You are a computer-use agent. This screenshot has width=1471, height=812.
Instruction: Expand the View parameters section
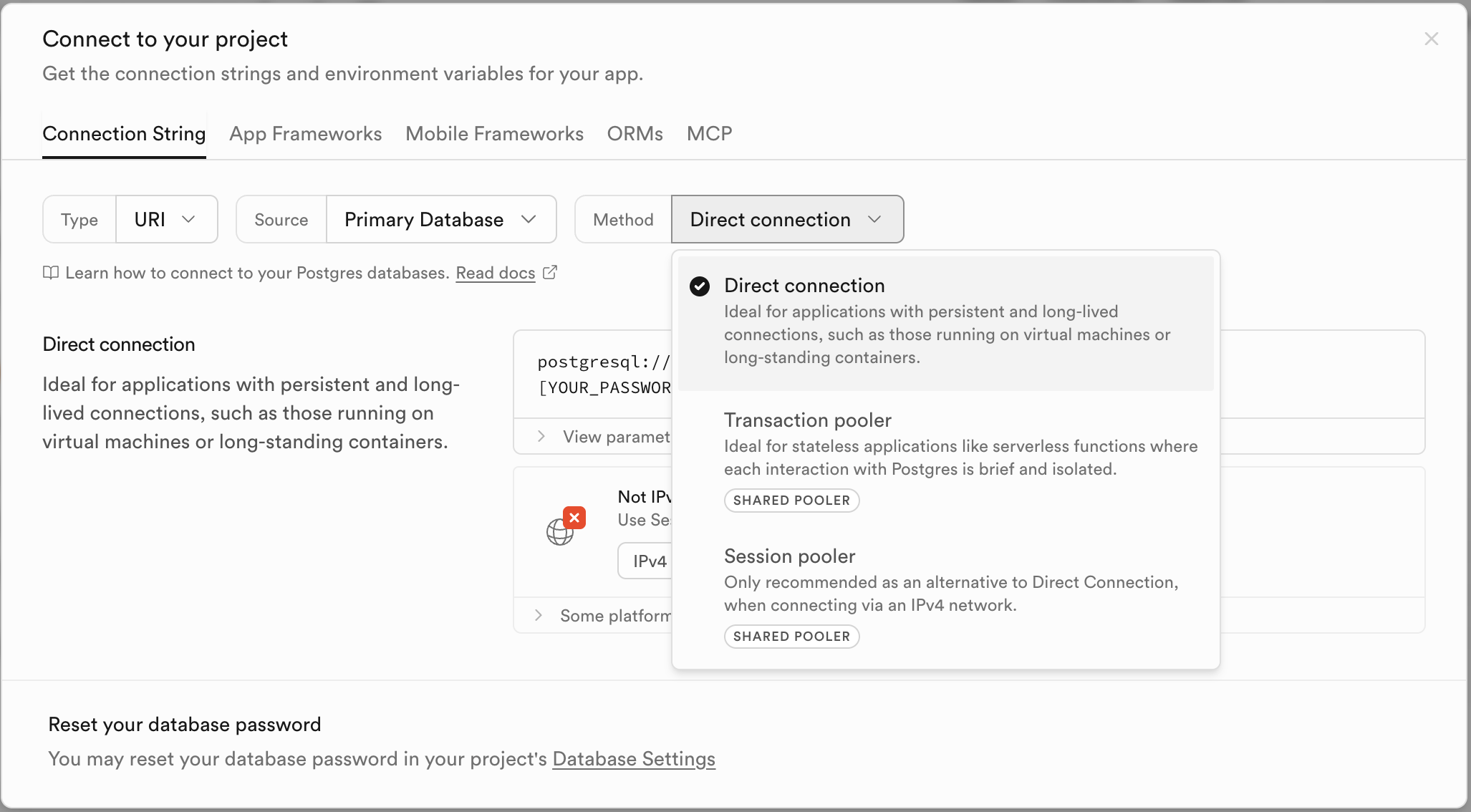pyautogui.click(x=602, y=437)
